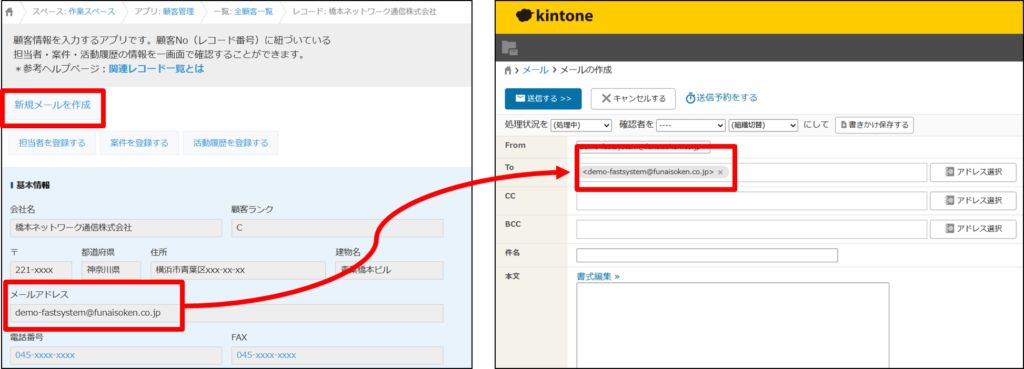Viewport: 1024px width, 369px height.
Task: Click the レコード: 橋本ネットワーク通信株式会社 breadcrumb text
Action: tap(364, 12)
